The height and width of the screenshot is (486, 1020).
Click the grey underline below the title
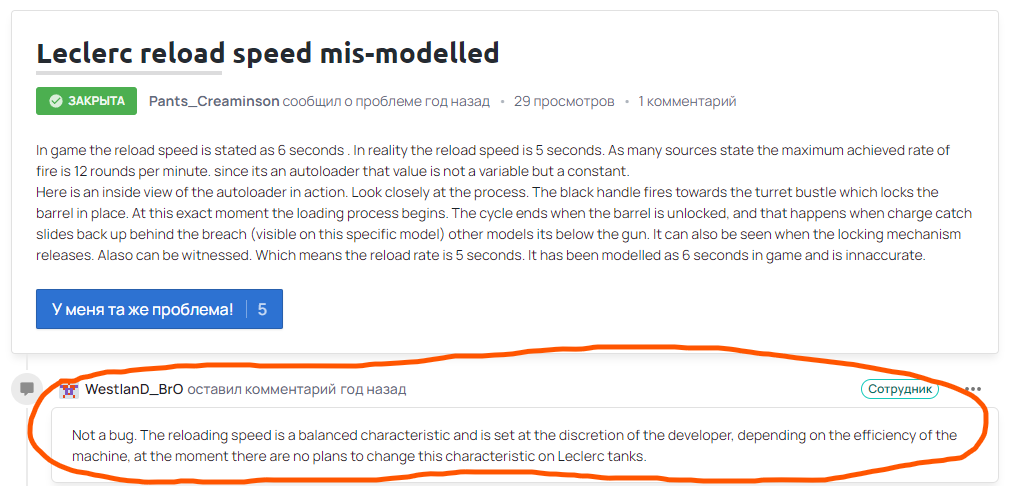(x=129, y=73)
